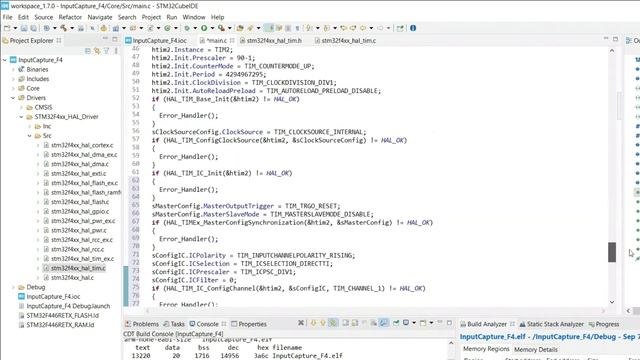Collapse the STM32F4xx_HAL_Driver folder
Viewport: 640px width, 360px height.
21,117
